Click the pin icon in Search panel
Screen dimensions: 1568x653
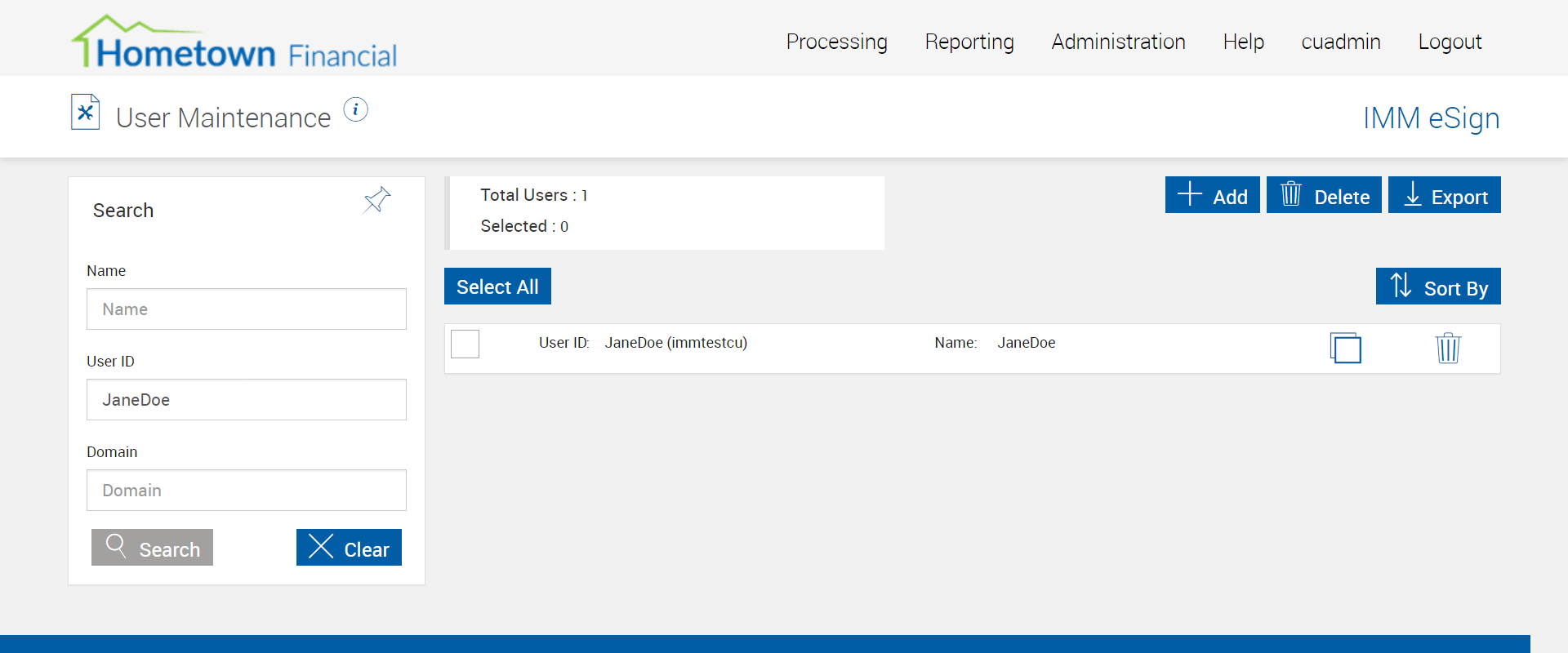point(376,200)
